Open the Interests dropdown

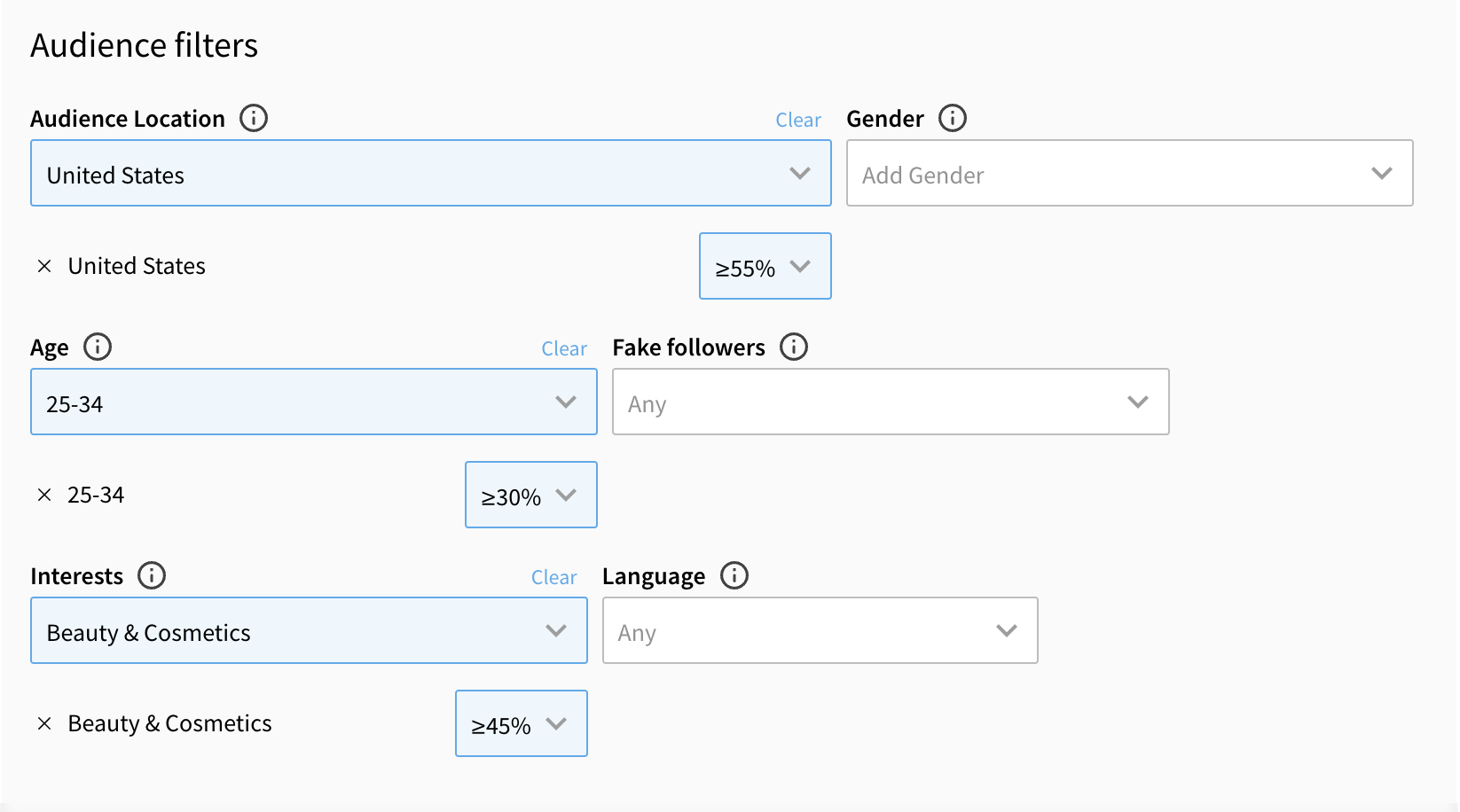point(309,631)
